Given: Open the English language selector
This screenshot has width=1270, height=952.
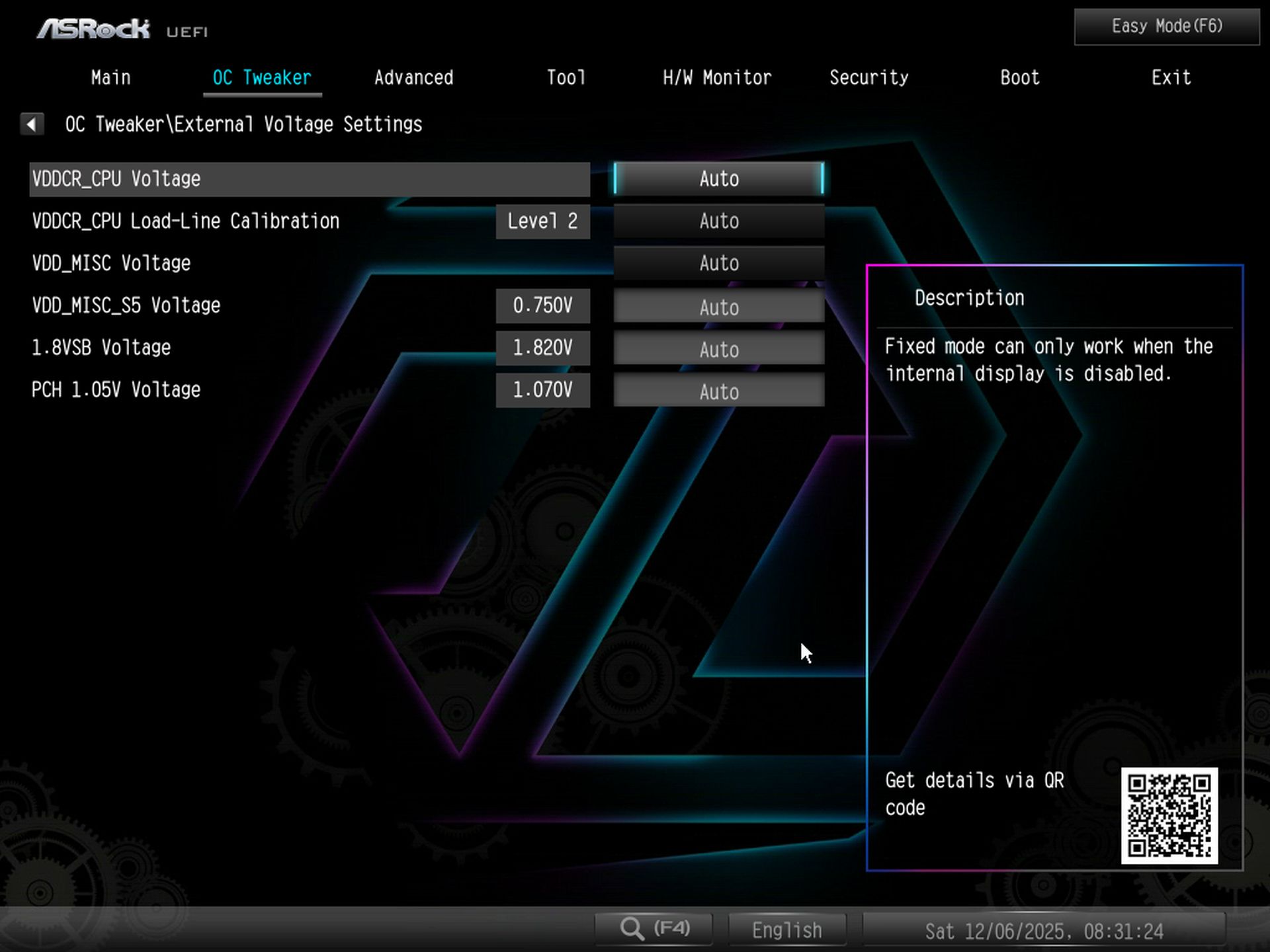Looking at the screenshot, I should [786, 928].
